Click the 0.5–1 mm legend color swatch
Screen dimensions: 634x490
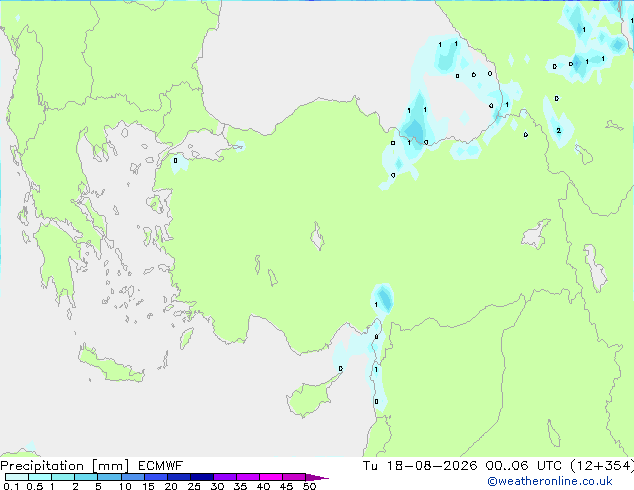click(40, 477)
